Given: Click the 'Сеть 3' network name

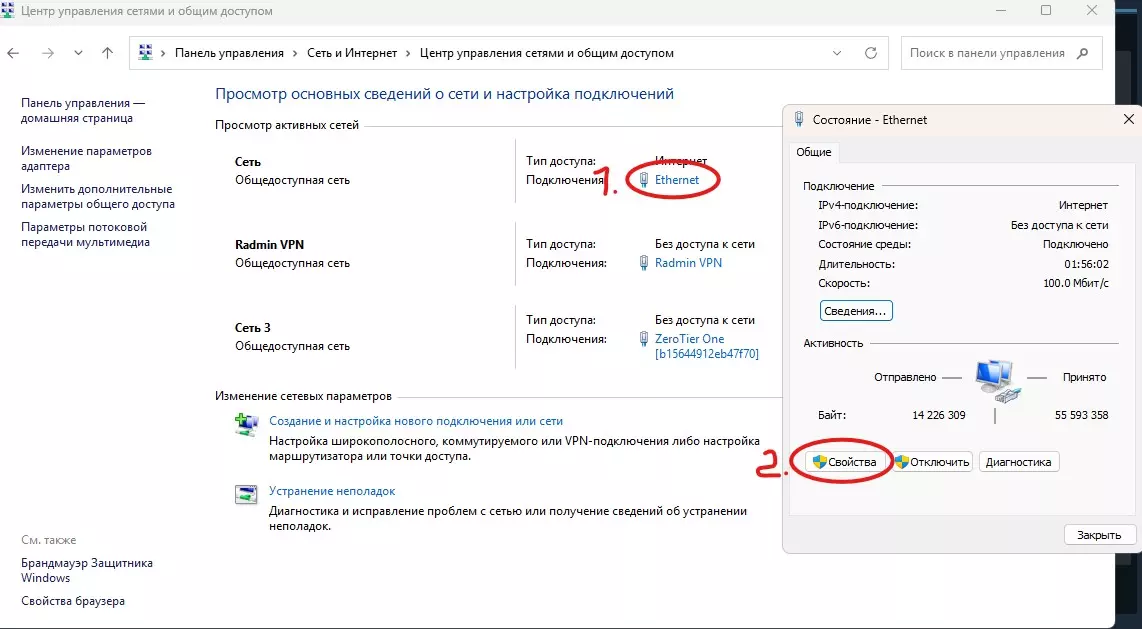Looking at the screenshot, I should 253,328.
